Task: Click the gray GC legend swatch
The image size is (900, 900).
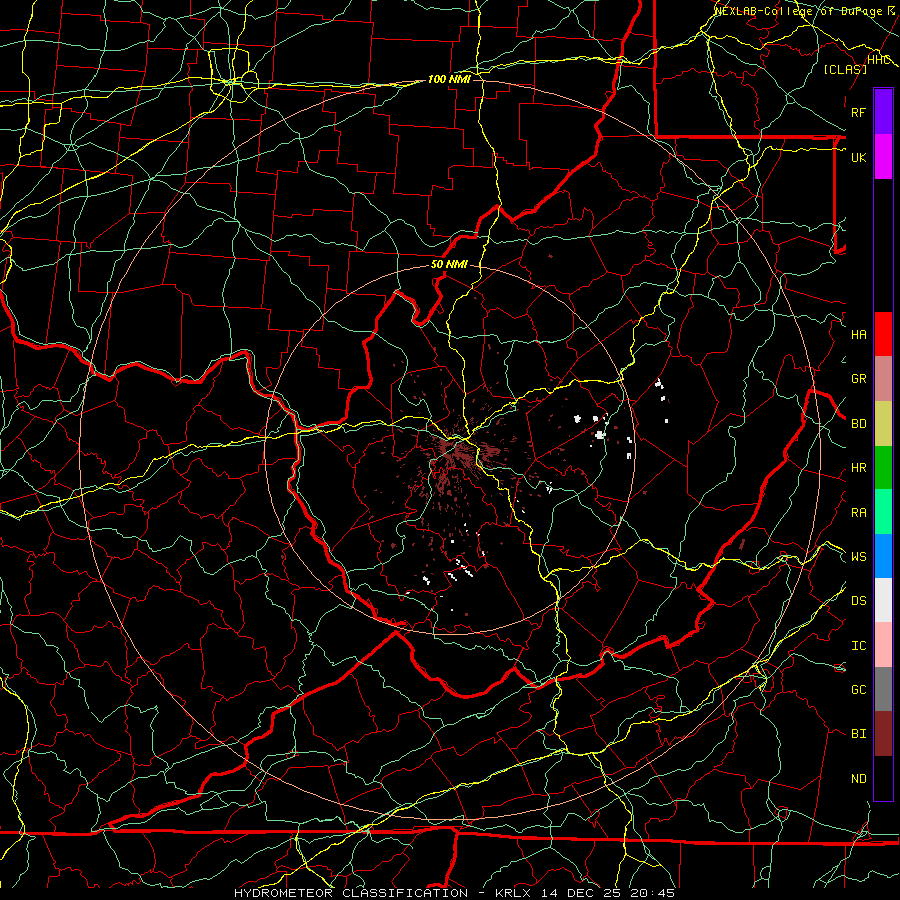Action: (x=883, y=689)
